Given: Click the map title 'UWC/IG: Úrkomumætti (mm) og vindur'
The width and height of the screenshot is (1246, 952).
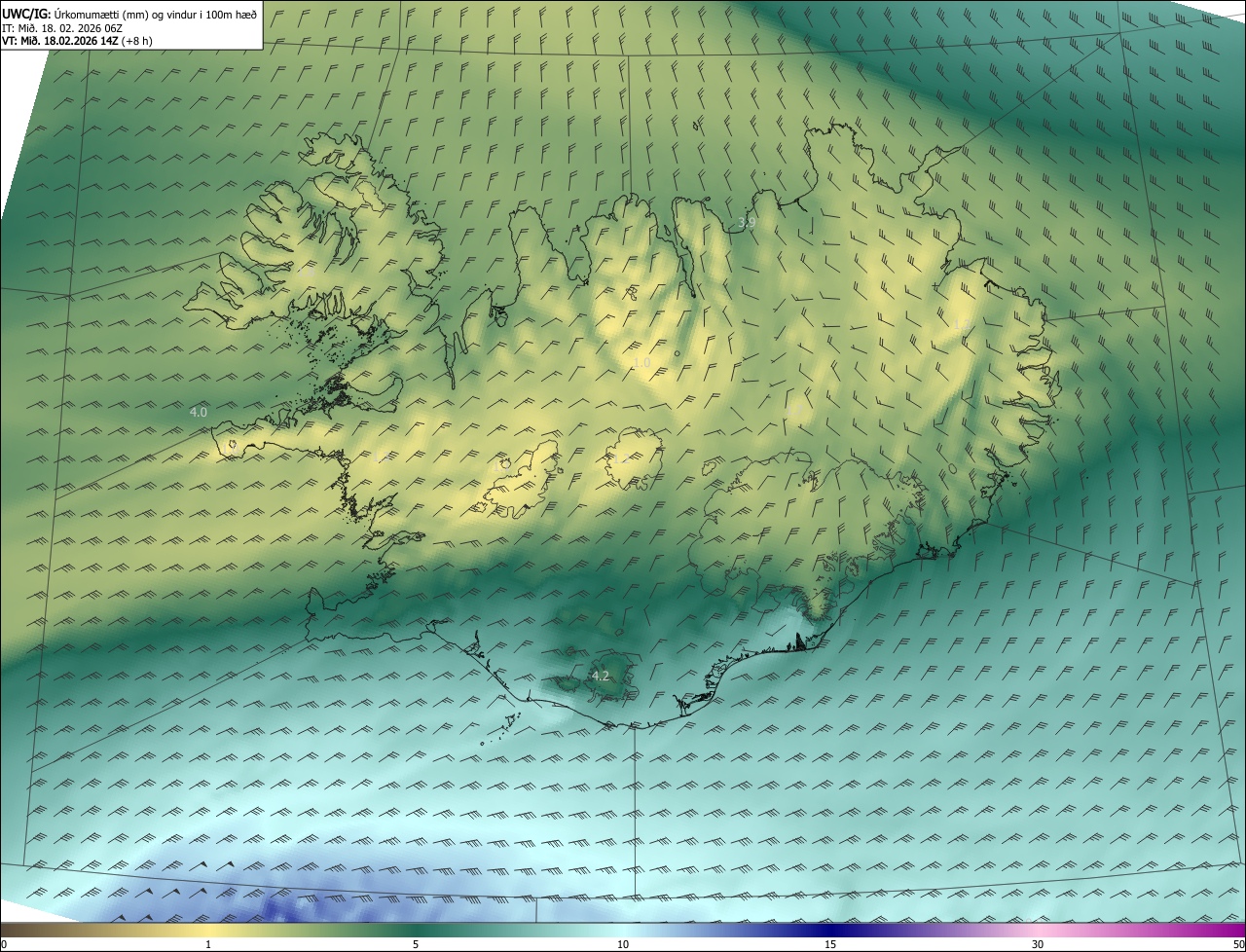Looking at the screenshot, I should (x=101, y=14).
